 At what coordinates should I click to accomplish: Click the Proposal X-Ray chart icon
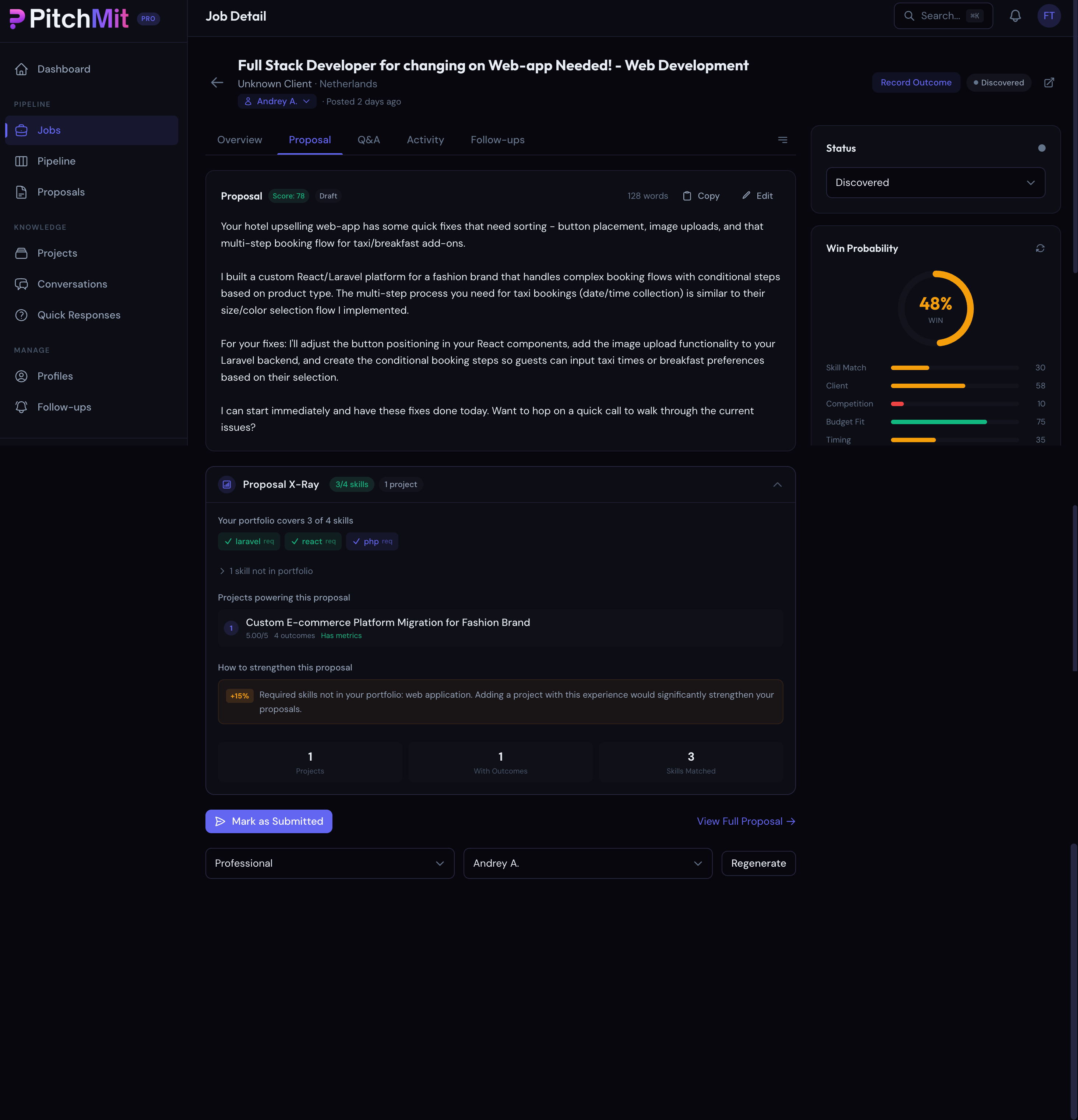click(x=227, y=485)
